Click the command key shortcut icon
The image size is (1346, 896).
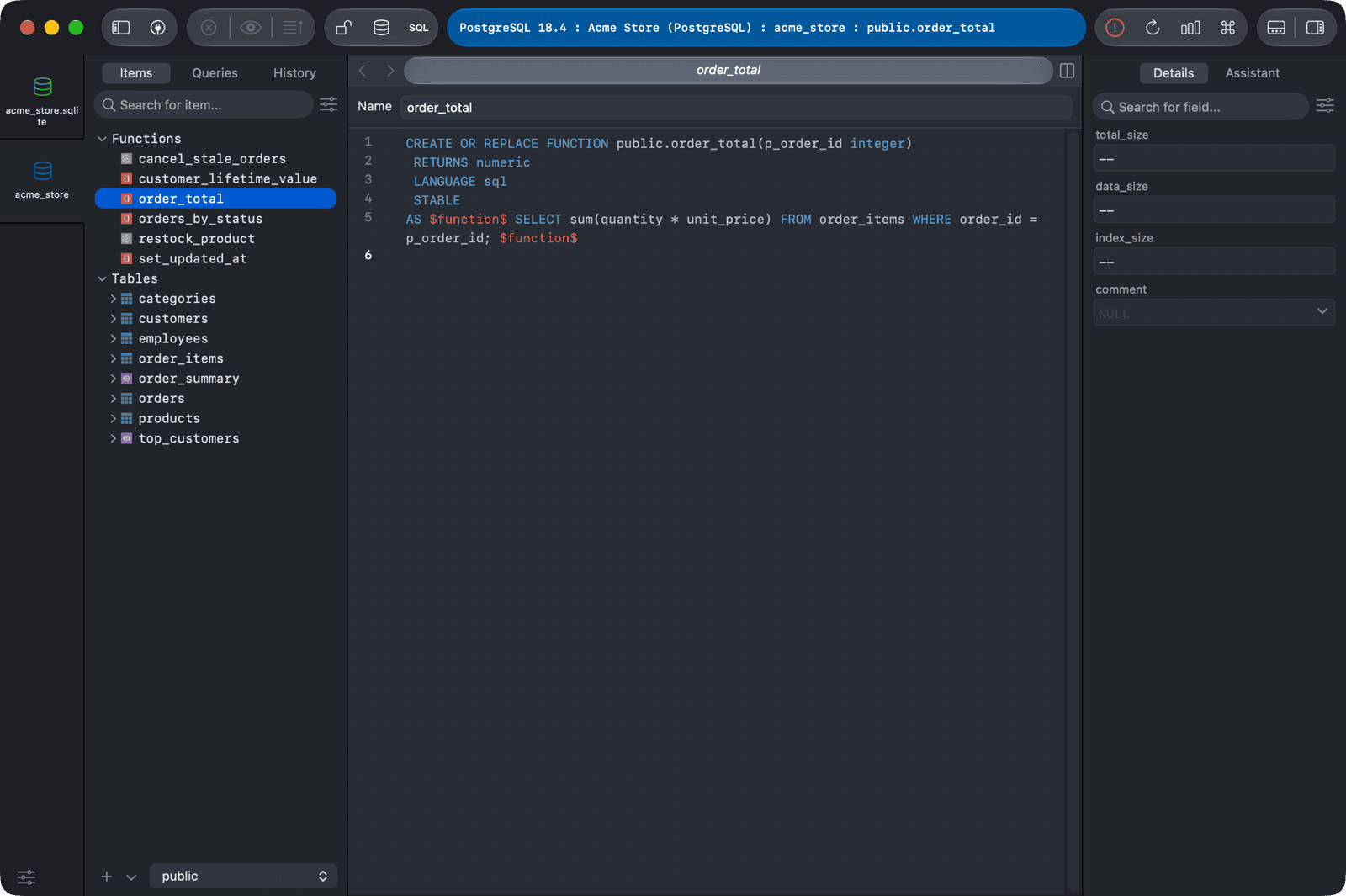pyautogui.click(x=1228, y=28)
